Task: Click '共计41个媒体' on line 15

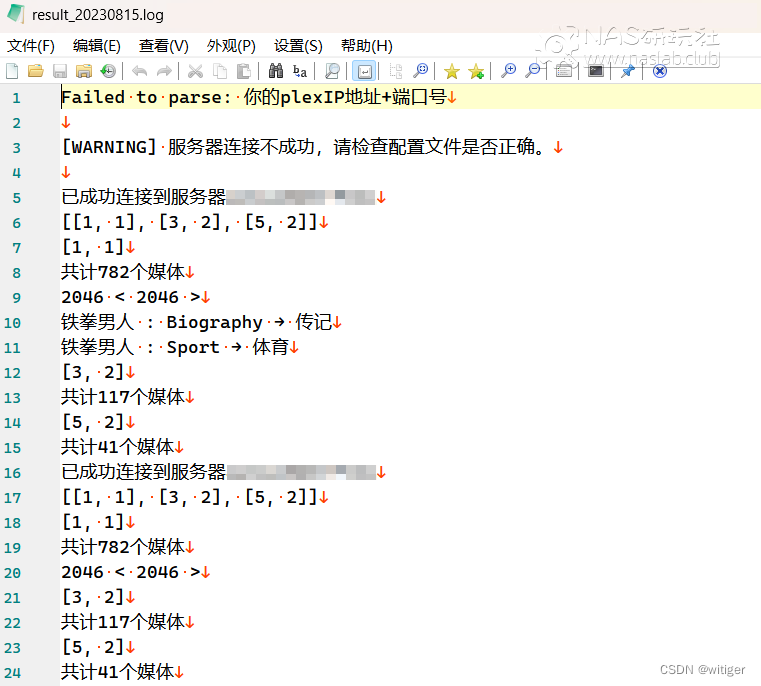Action: click(x=117, y=447)
